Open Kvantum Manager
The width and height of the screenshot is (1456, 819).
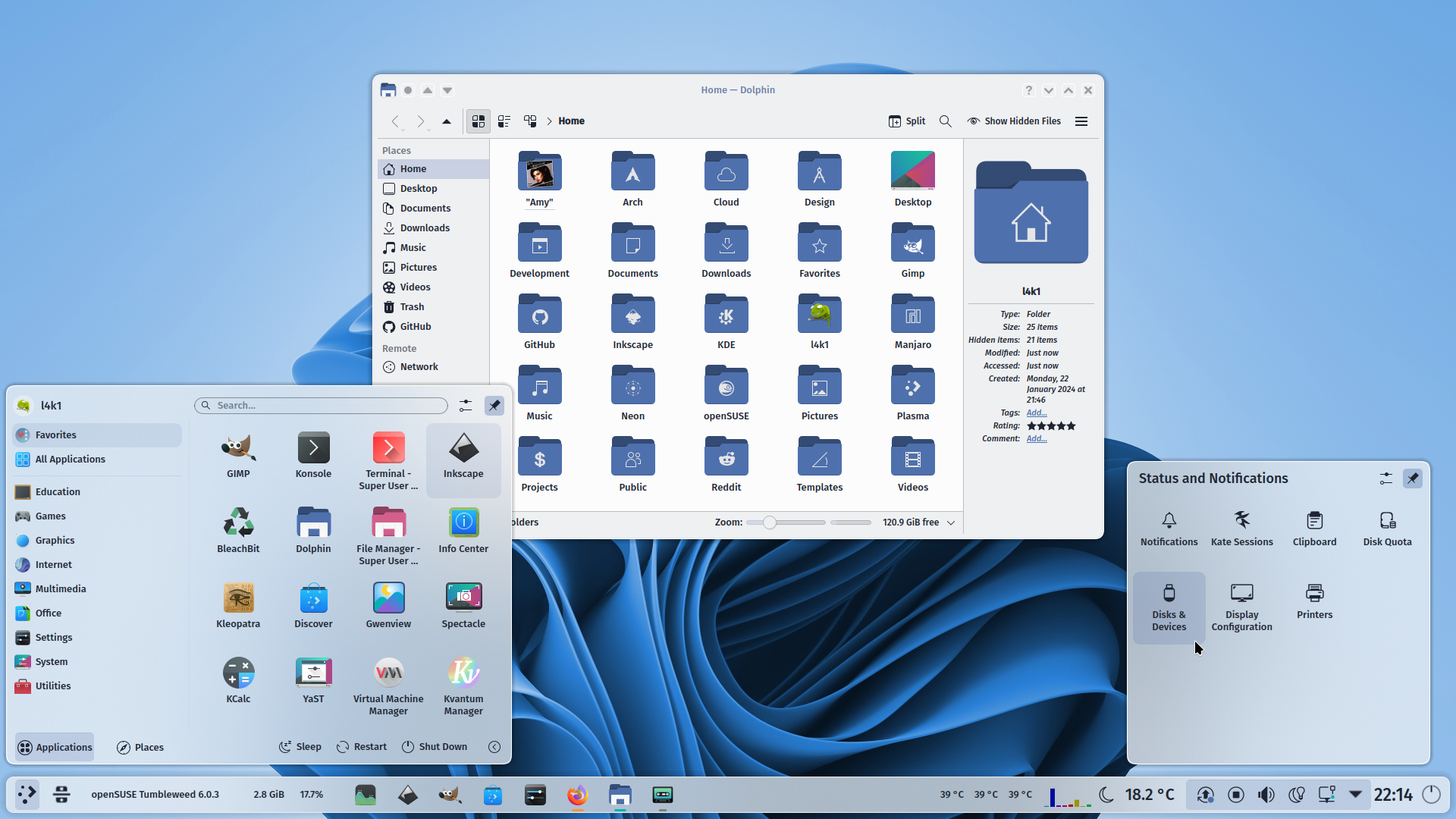tap(463, 686)
